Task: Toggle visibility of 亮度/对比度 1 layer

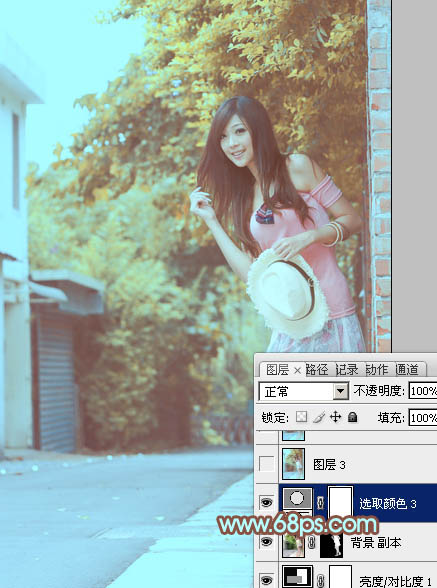Action: click(x=266, y=580)
